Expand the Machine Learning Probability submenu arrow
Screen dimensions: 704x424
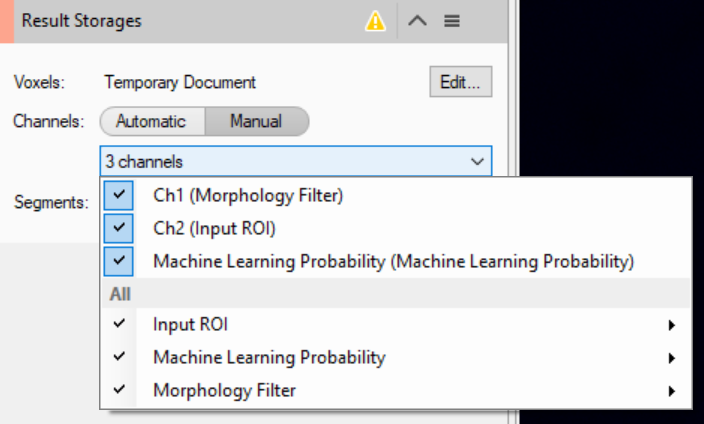tap(671, 358)
